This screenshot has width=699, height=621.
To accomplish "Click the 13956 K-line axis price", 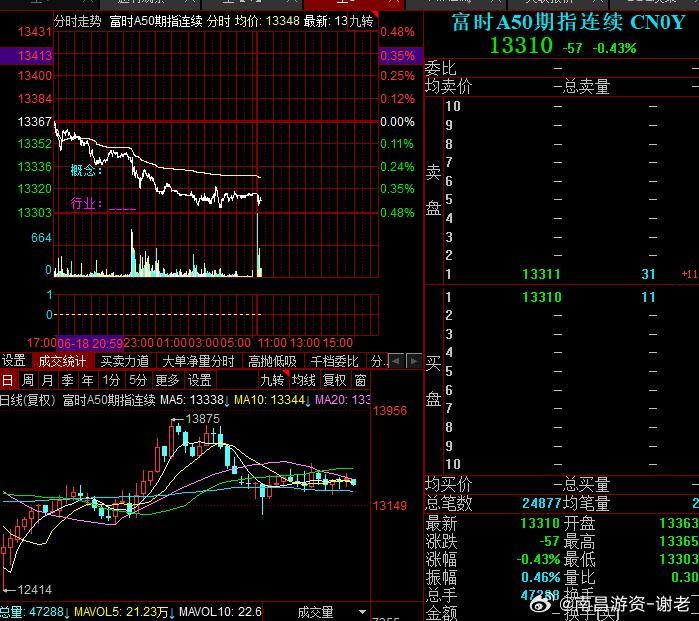I will click(x=390, y=411).
